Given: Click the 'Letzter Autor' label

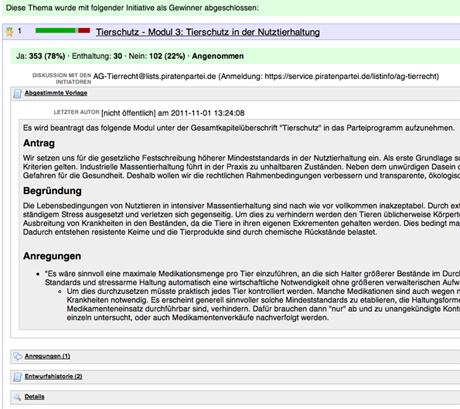Looking at the screenshot, I should pyautogui.click(x=76, y=112).
